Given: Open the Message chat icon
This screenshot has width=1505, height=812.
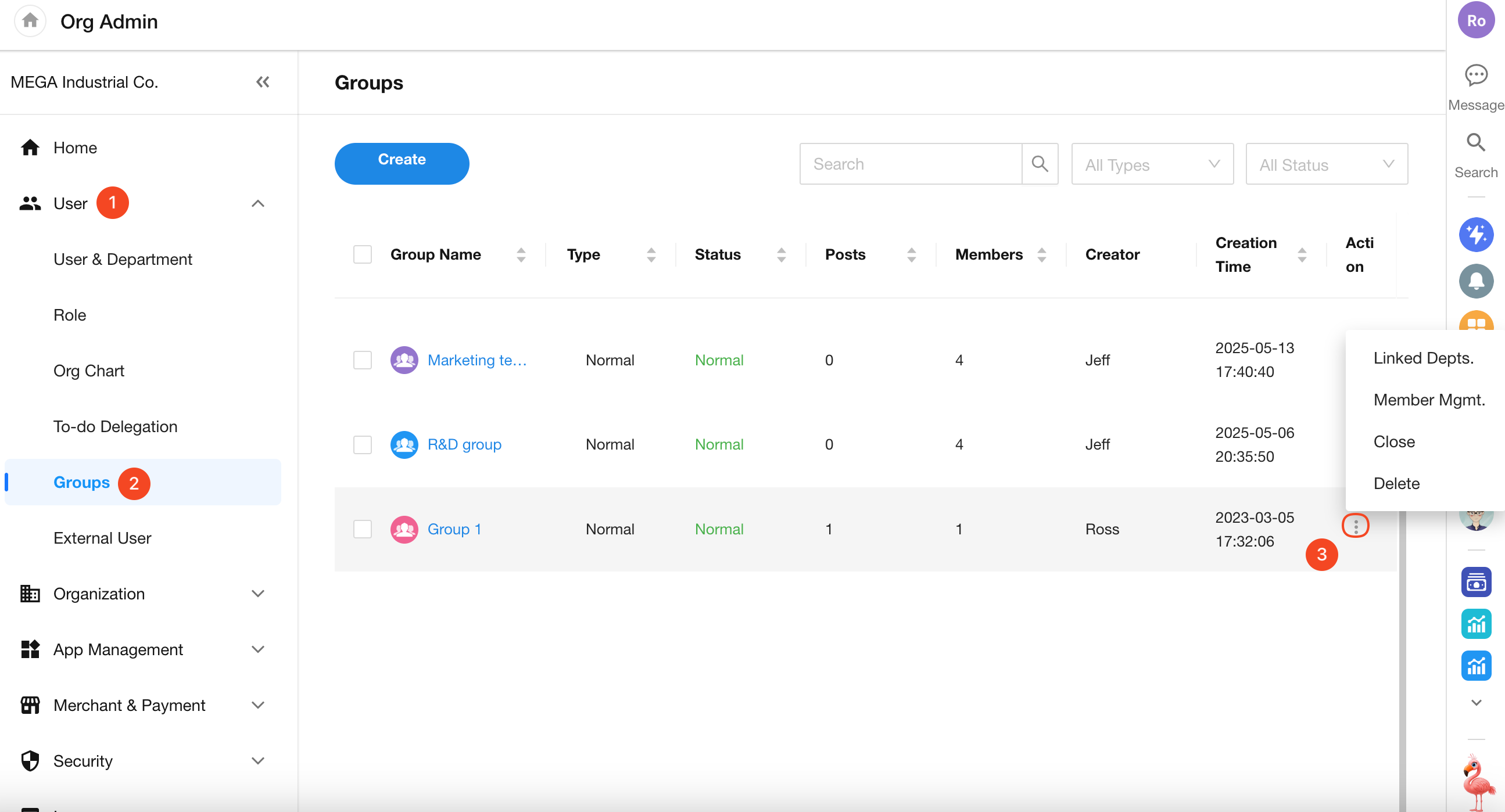Looking at the screenshot, I should coord(1475,76).
